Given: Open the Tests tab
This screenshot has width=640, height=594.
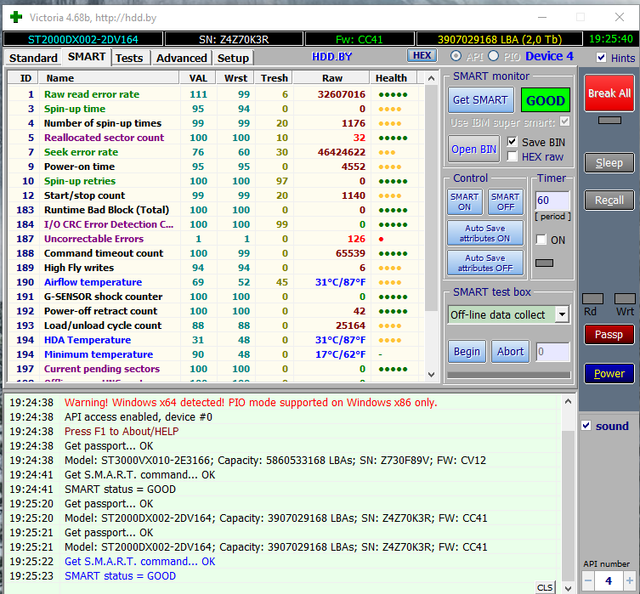Looking at the screenshot, I should [x=129, y=58].
